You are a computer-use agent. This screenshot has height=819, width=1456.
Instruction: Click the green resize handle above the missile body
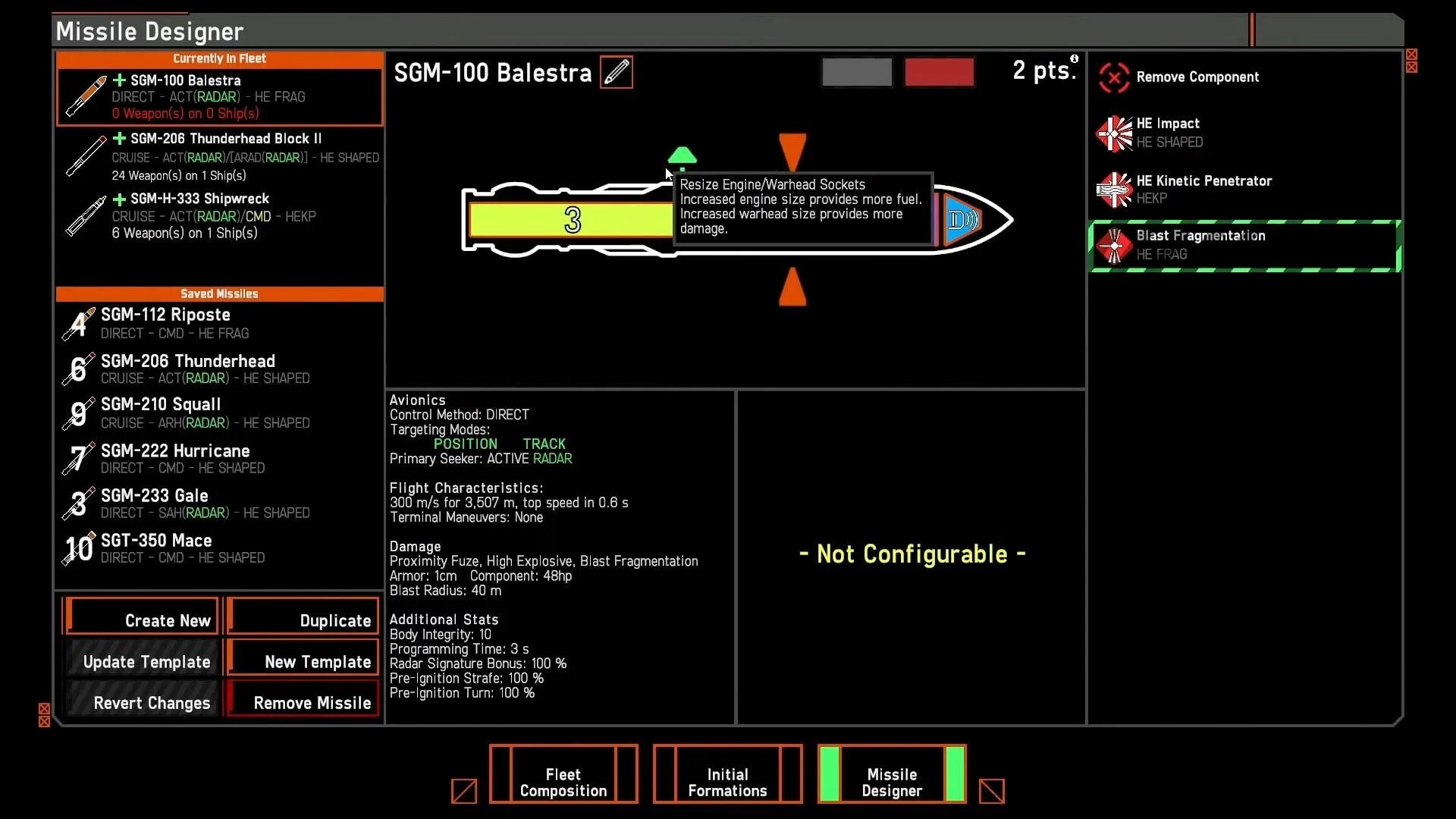click(x=682, y=156)
